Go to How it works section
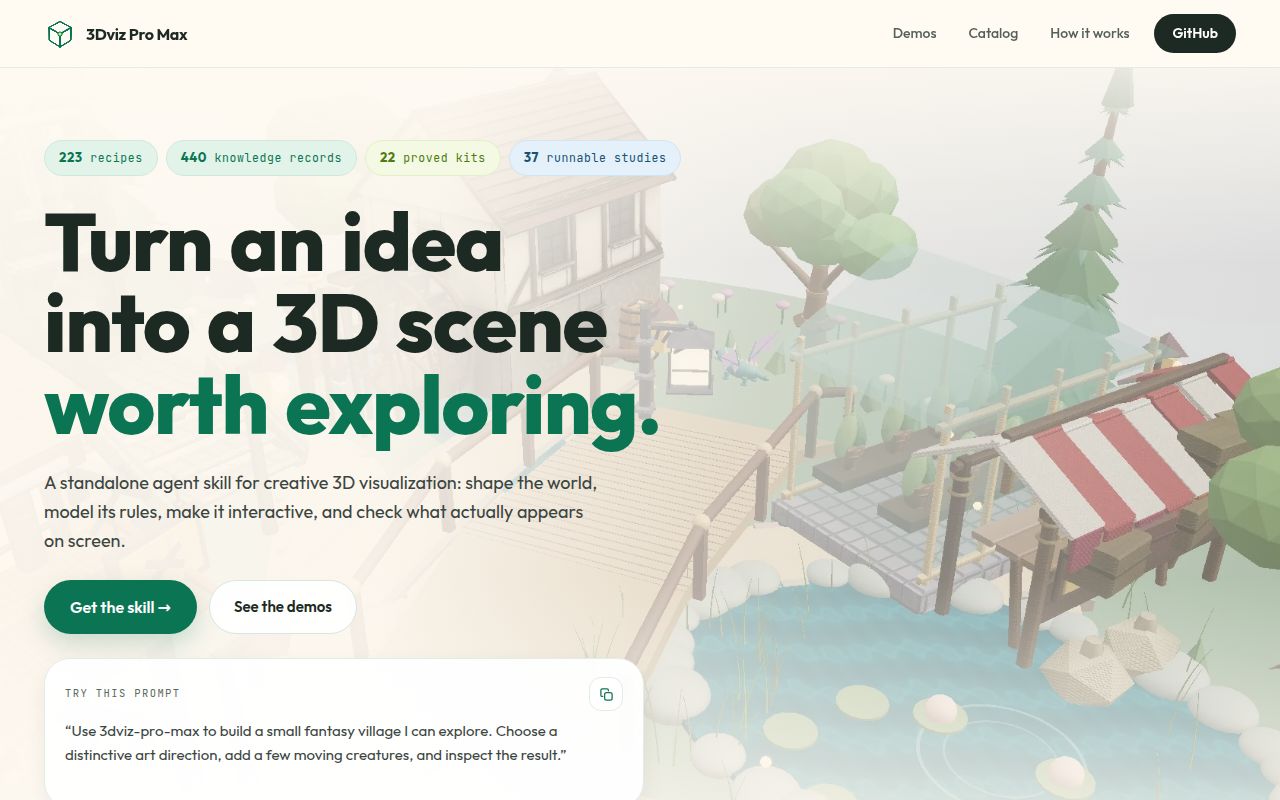 click(x=1089, y=33)
